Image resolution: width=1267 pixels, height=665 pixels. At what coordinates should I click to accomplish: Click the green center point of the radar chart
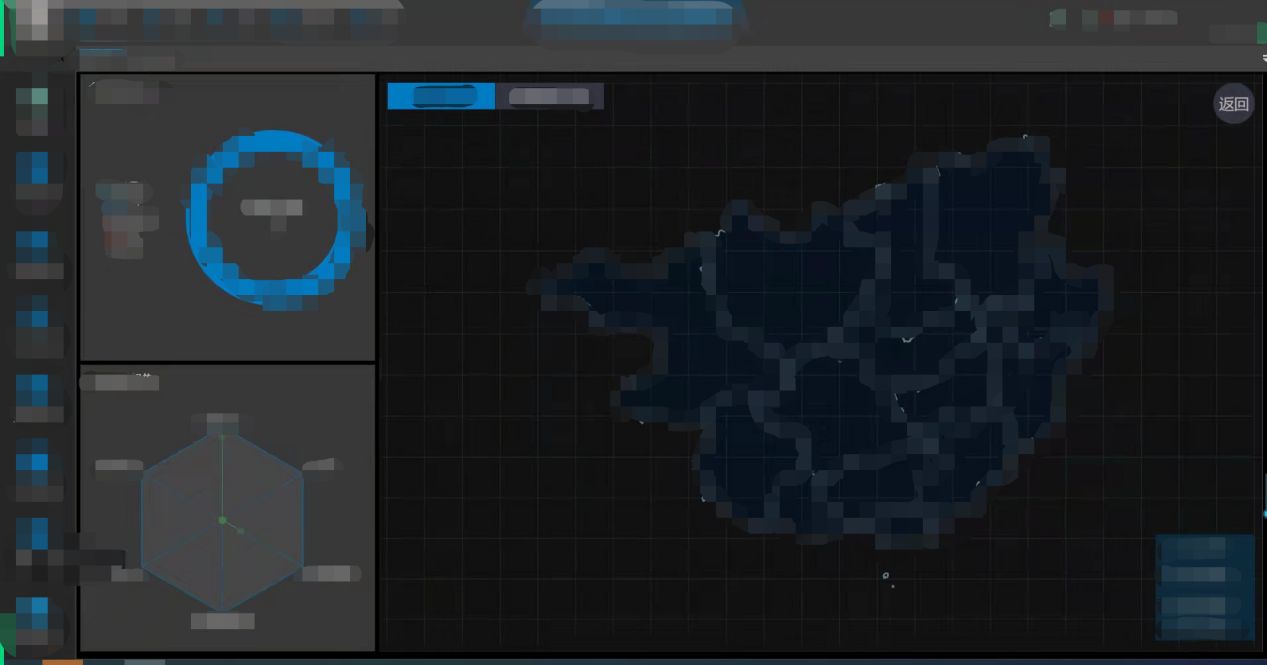(222, 520)
